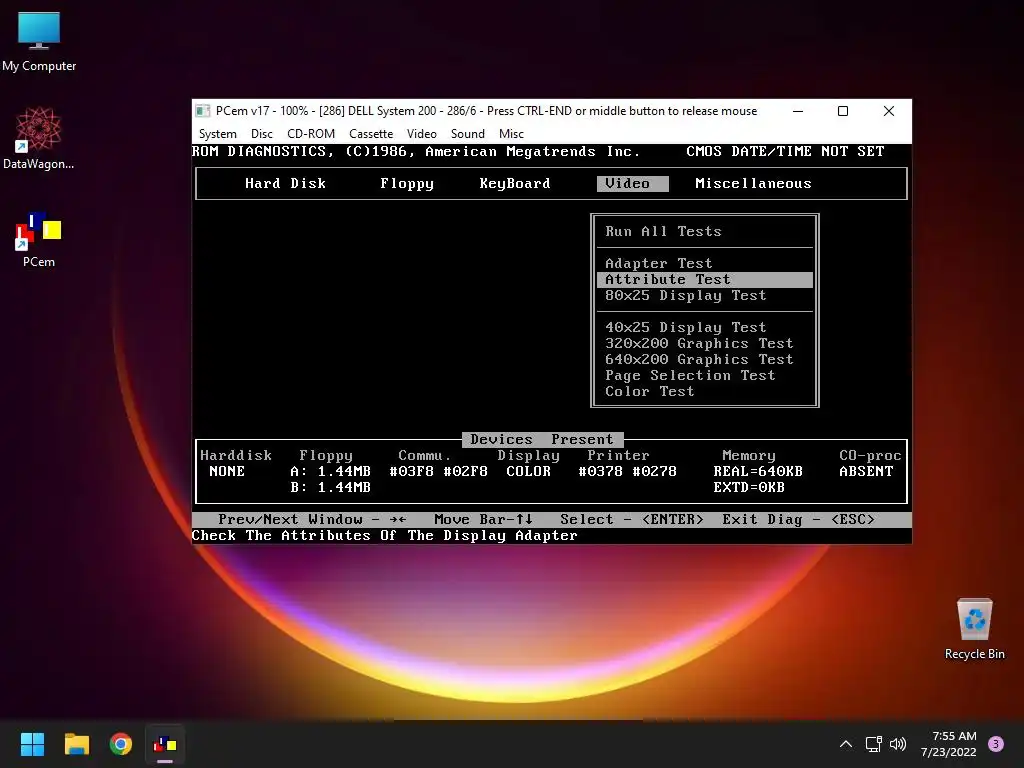
Task: Maximize the PCem window
Action: click(x=843, y=111)
